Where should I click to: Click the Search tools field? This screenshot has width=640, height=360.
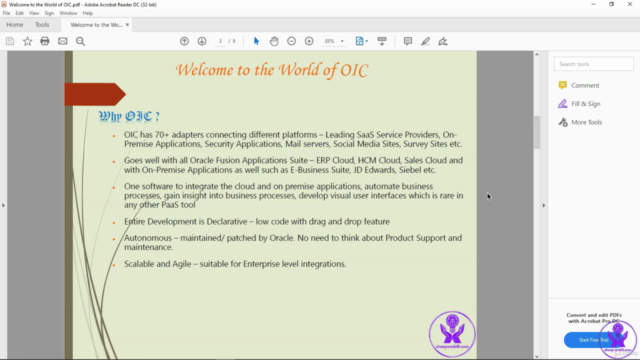[x=593, y=64]
